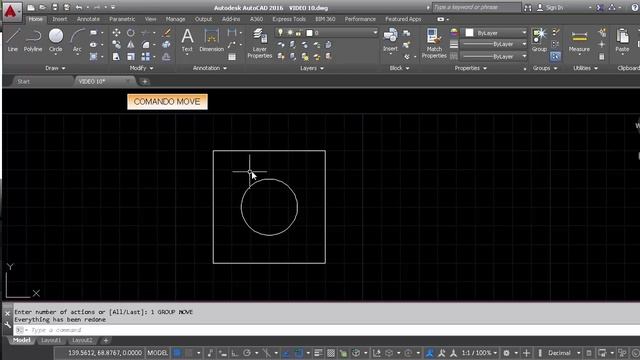Toggle transparency display in status bar
The width and height of the screenshot is (640, 360).
click(331, 353)
